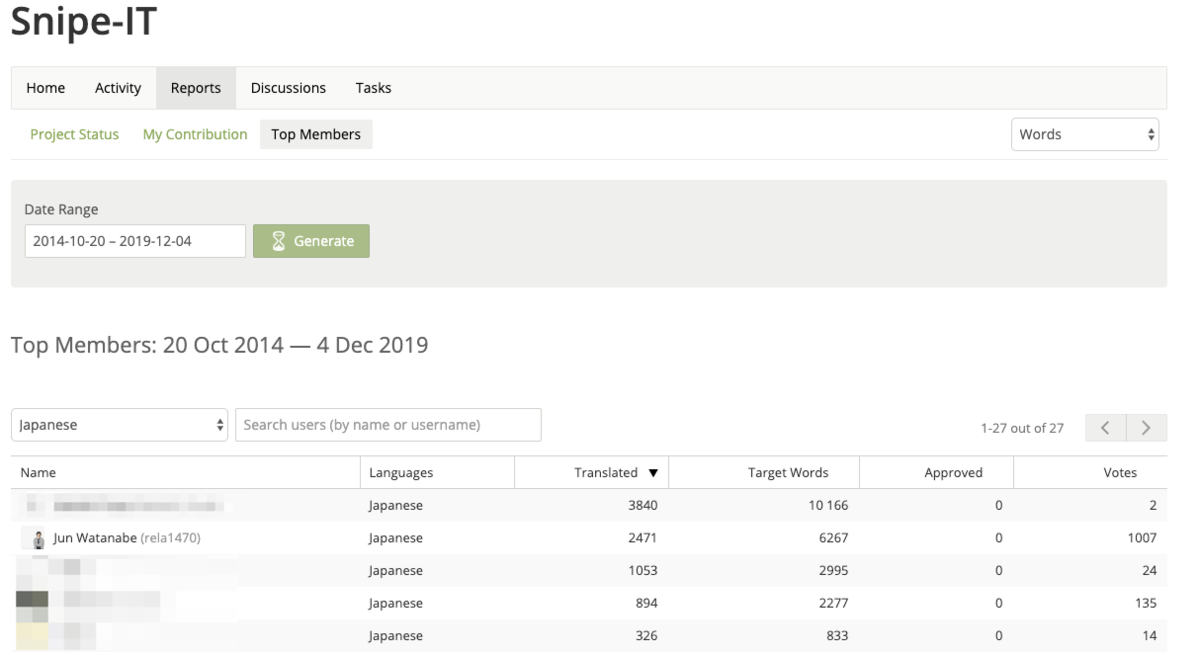Sort by the Translated column header
This screenshot has width=1200, height=655.
(606, 473)
